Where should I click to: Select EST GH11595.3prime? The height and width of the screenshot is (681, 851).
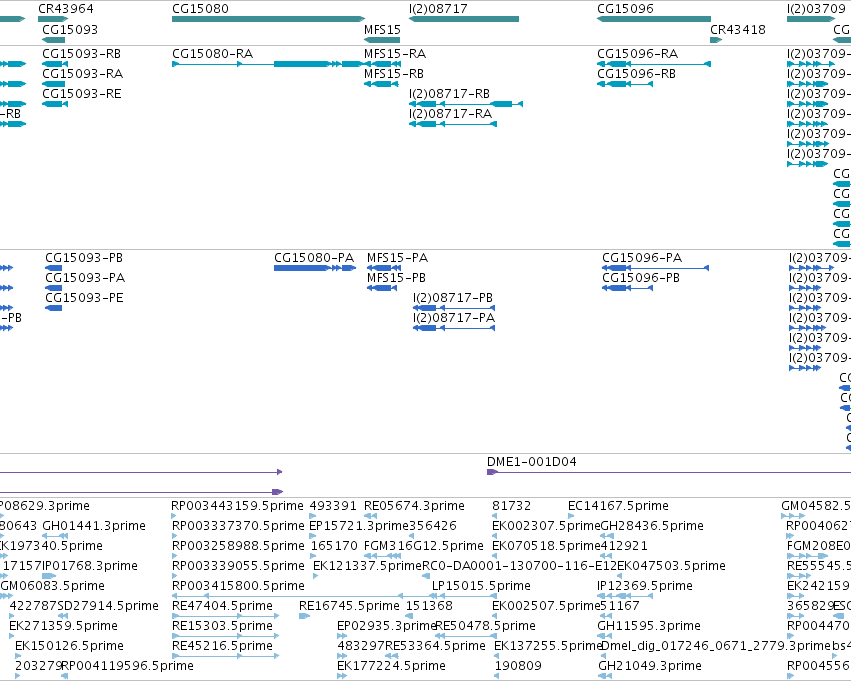pyautogui.click(x=649, y=626)
